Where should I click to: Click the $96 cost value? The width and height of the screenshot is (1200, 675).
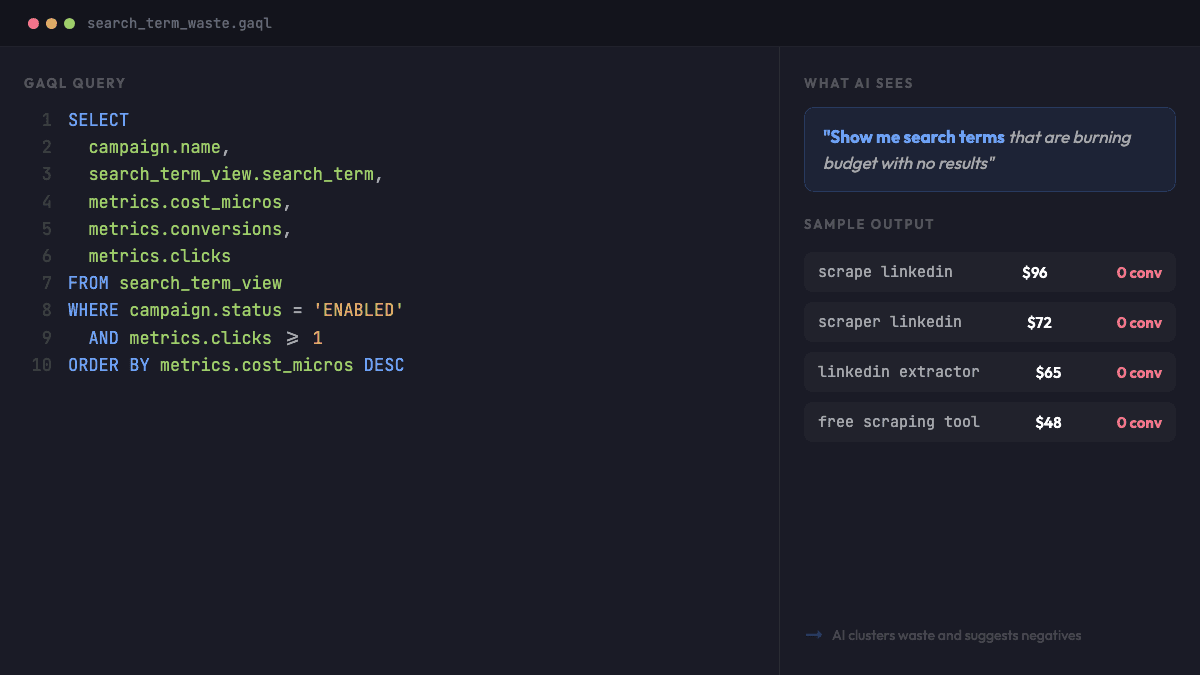[x=1035, y=272]
